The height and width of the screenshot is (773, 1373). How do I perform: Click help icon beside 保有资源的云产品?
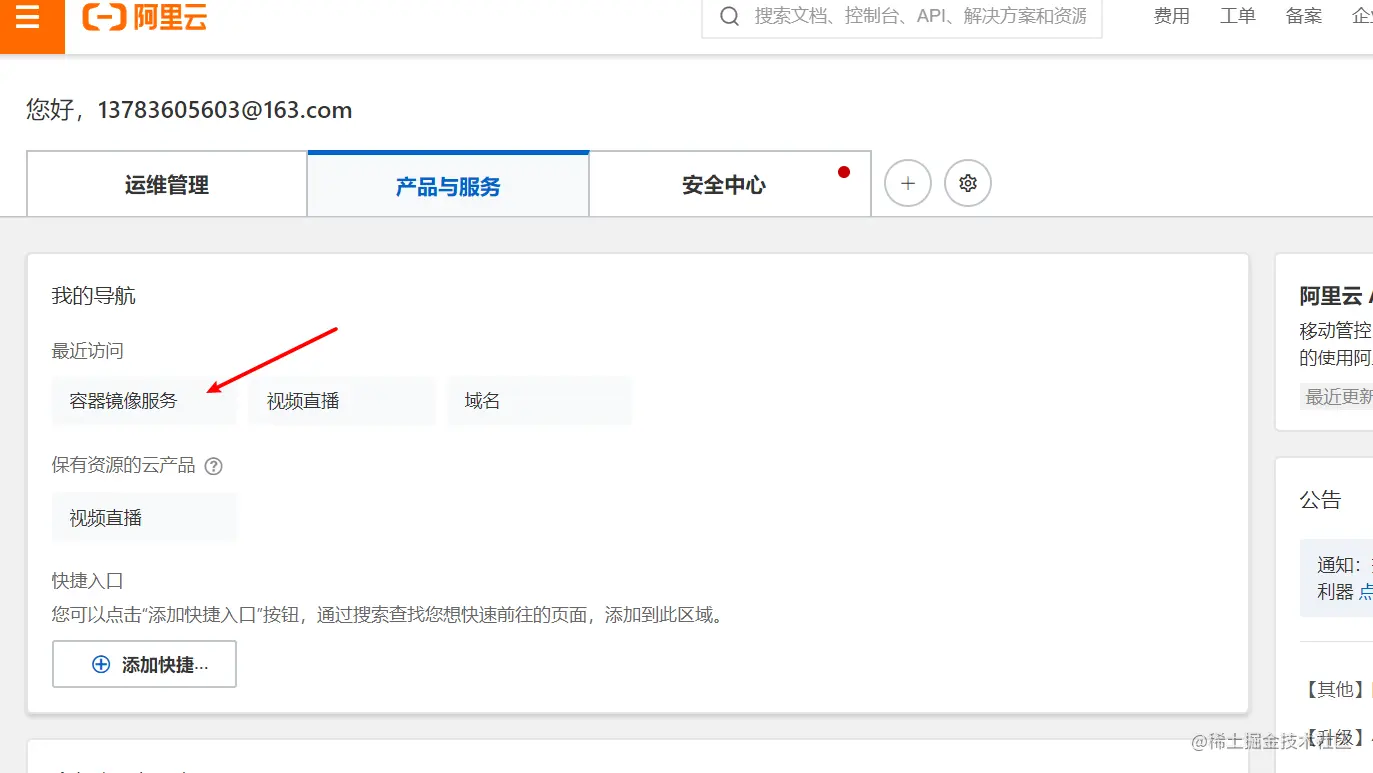tap(213, 466)
